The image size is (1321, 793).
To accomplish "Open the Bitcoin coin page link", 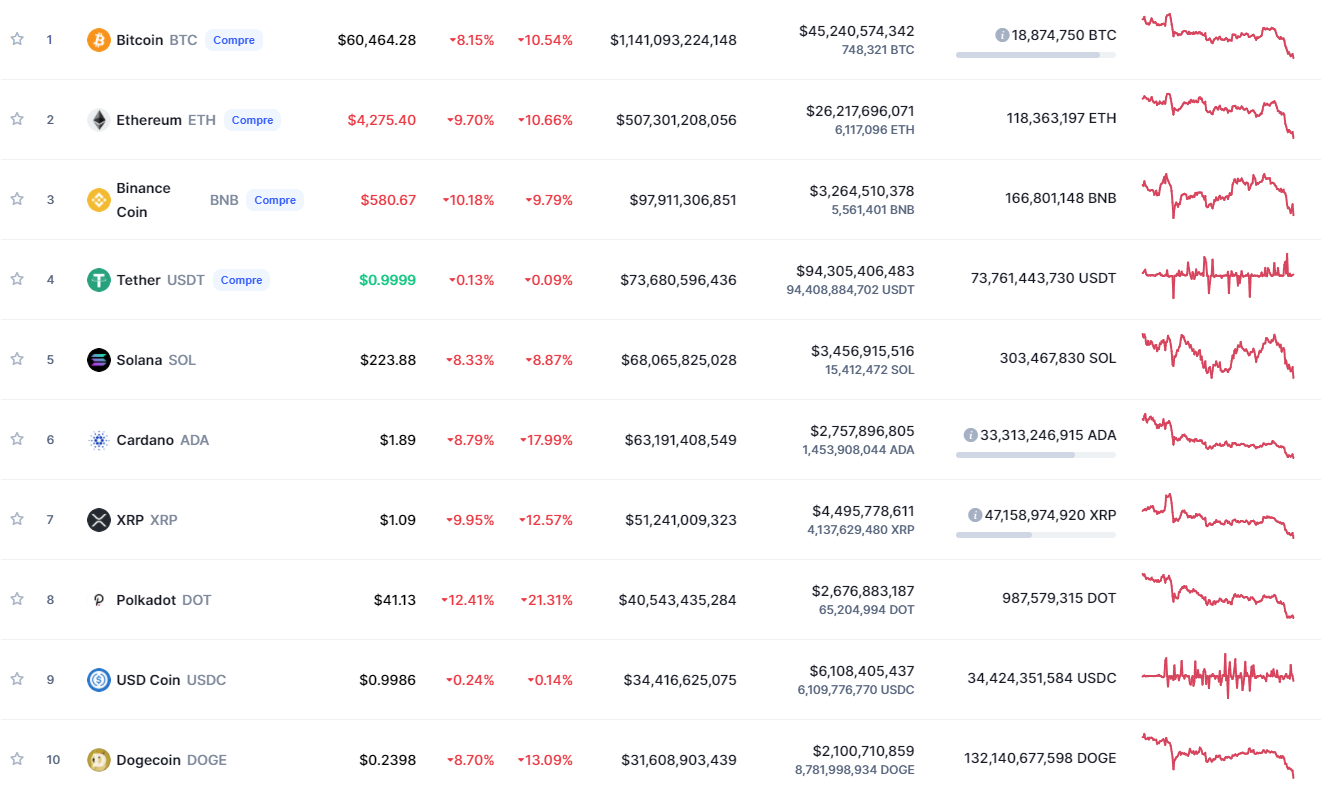I will click(x=157, y=40).
